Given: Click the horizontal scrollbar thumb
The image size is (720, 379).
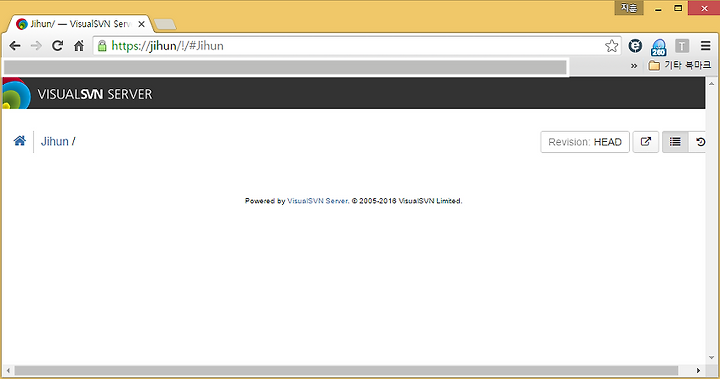Looking at the screenshot, I should 346,370.
